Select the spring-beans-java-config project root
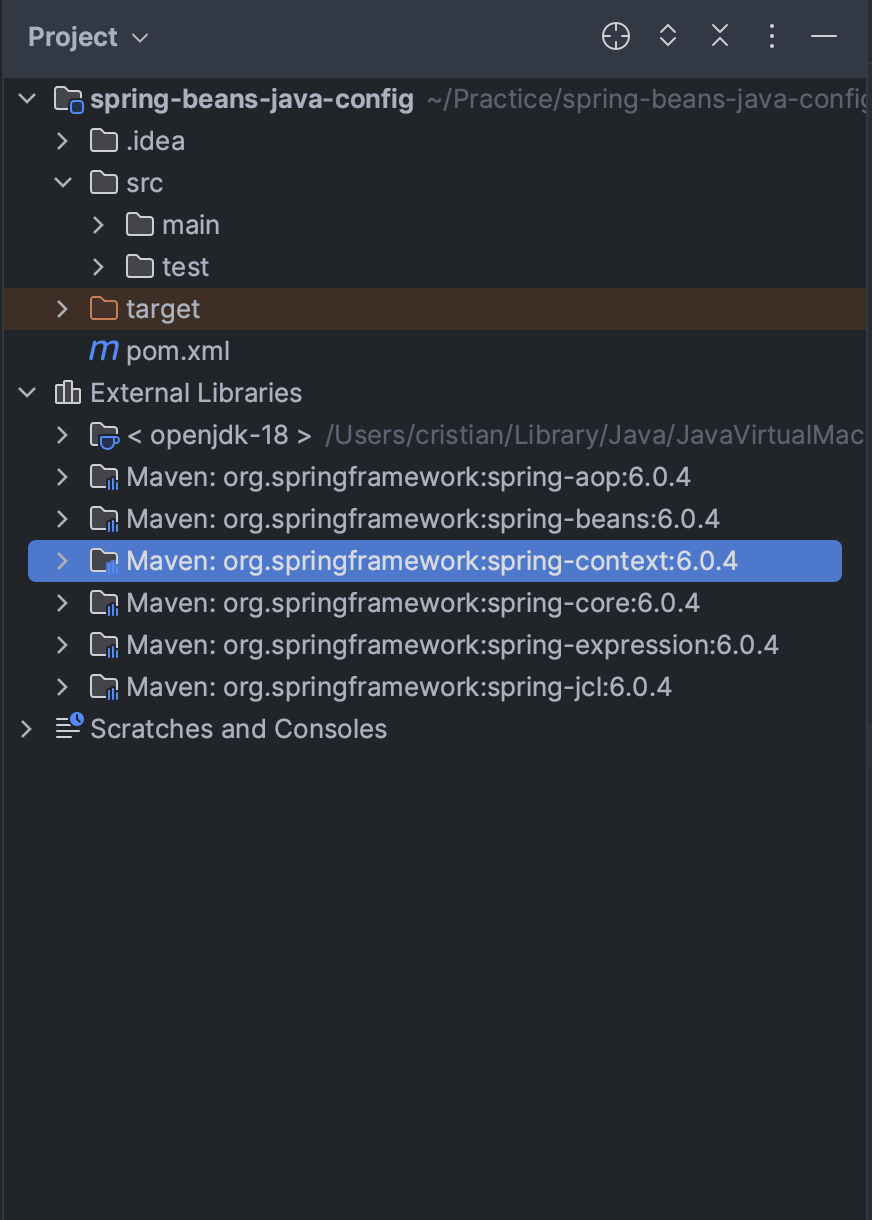The image size is (872, 1220). click(x=251, y=99)
